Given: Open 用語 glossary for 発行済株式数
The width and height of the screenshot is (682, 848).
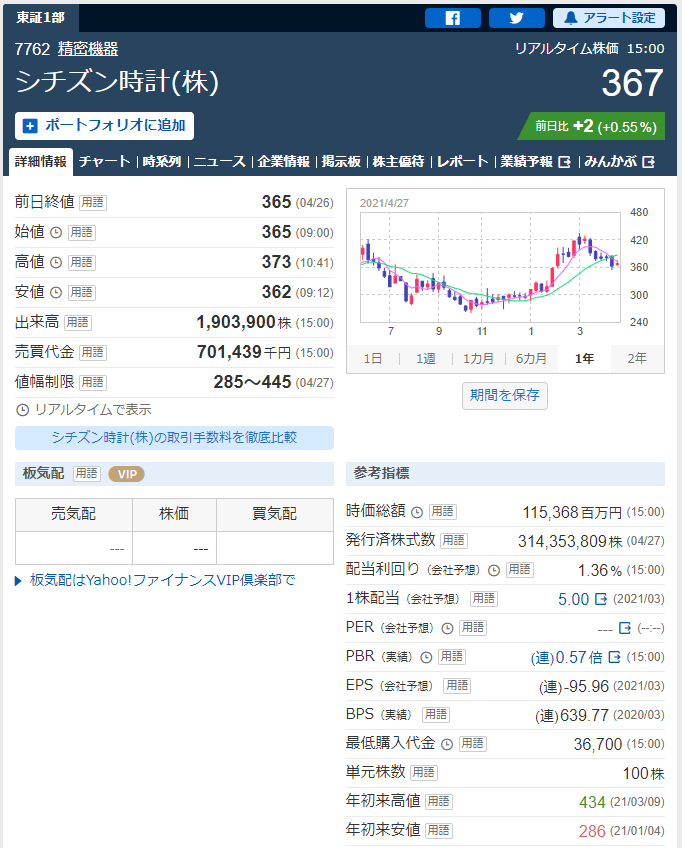Looking at the screenshot, I should (x=453, y=540).
